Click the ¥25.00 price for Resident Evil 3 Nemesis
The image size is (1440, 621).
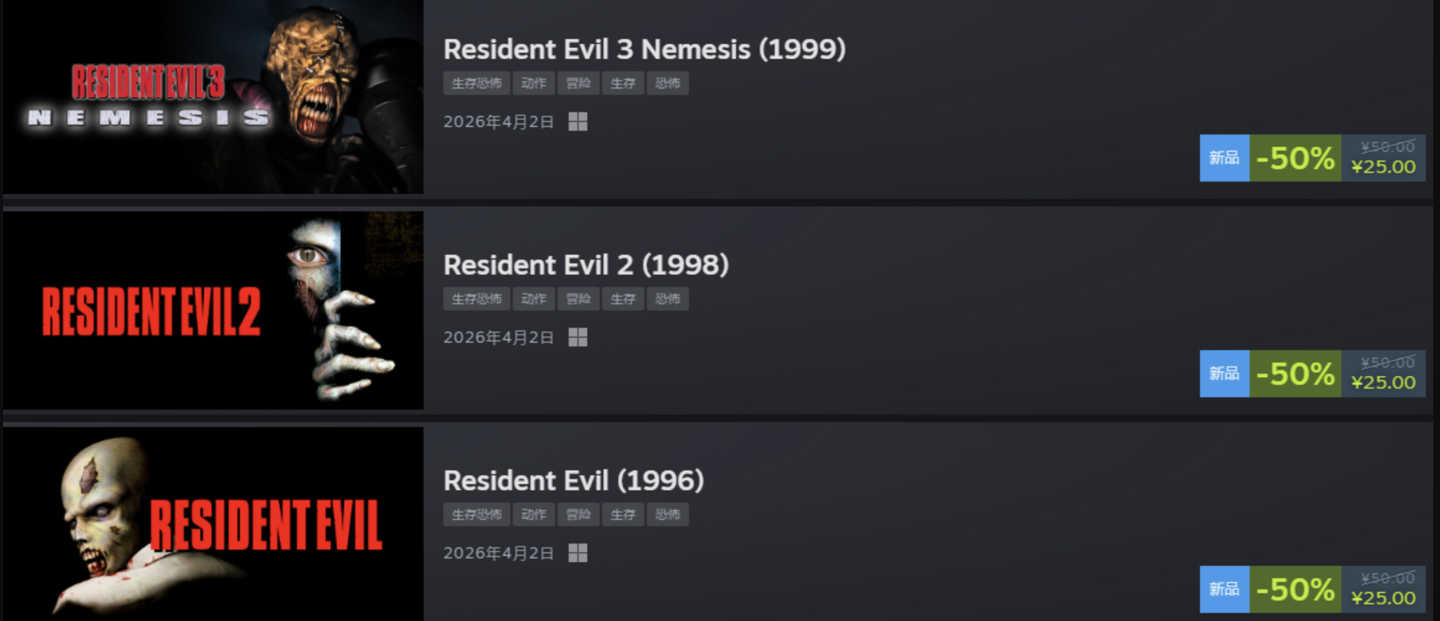1383,167
